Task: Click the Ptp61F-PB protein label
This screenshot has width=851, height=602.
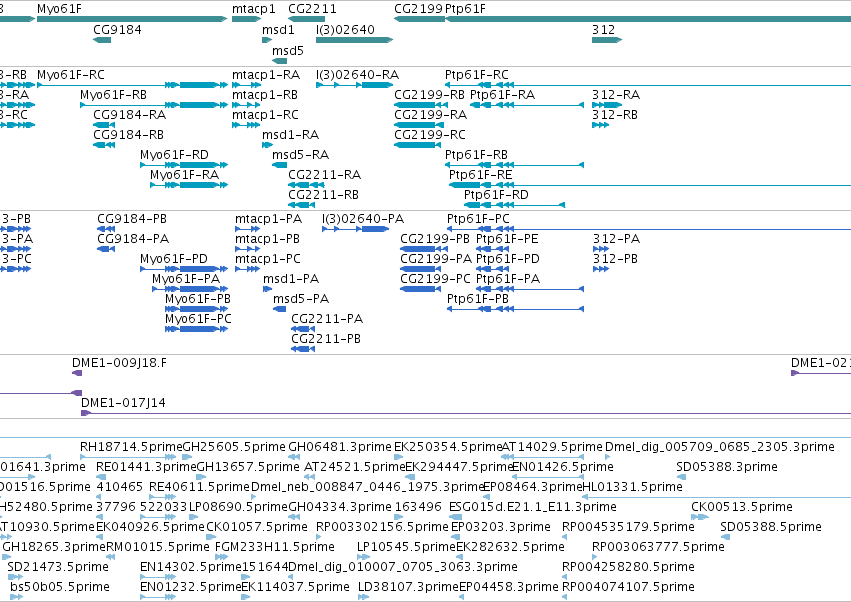Action: pos(478,299)
